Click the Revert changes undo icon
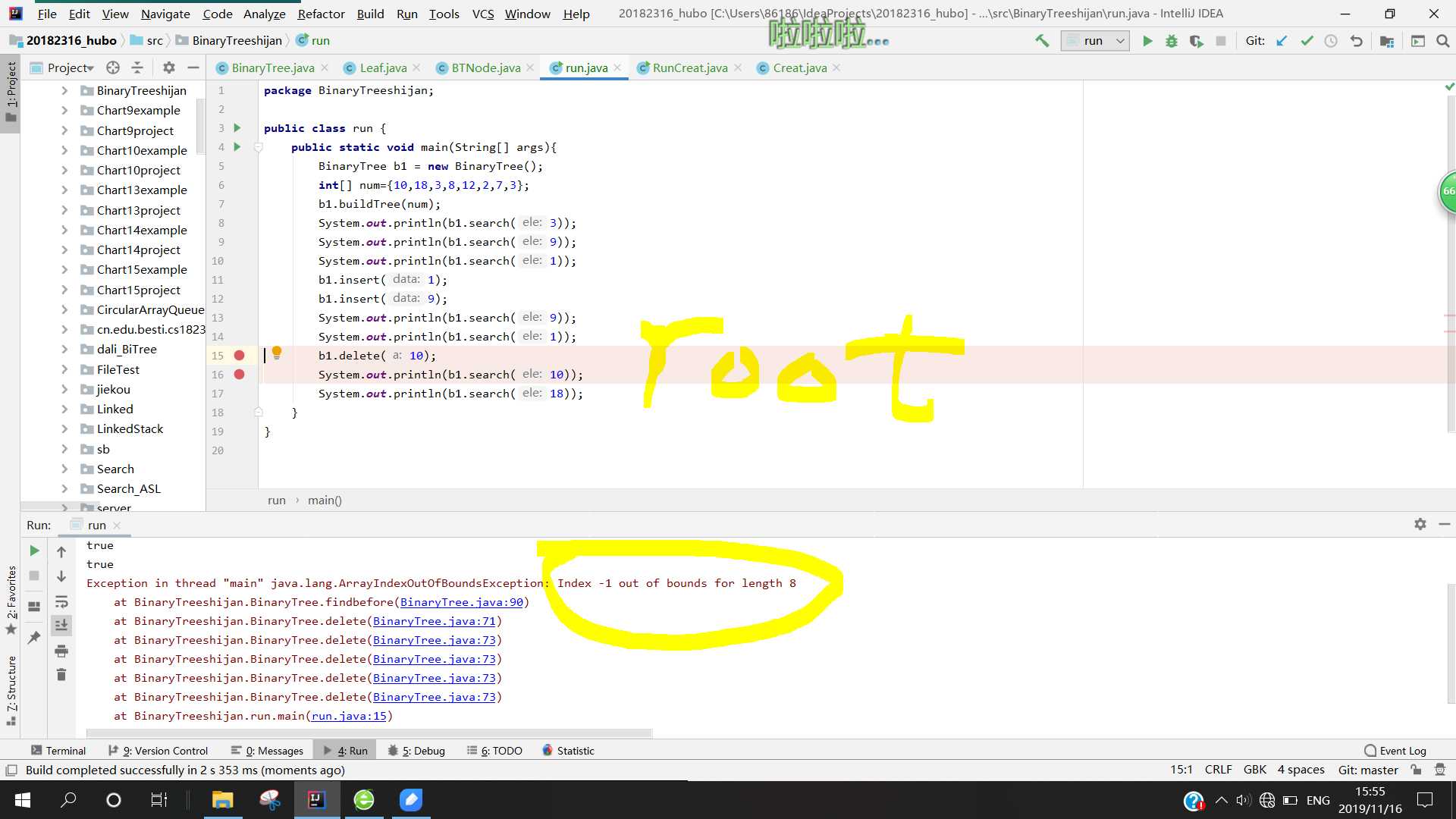The height and width of the screenshot is (819, 1456). point(1357,41)
